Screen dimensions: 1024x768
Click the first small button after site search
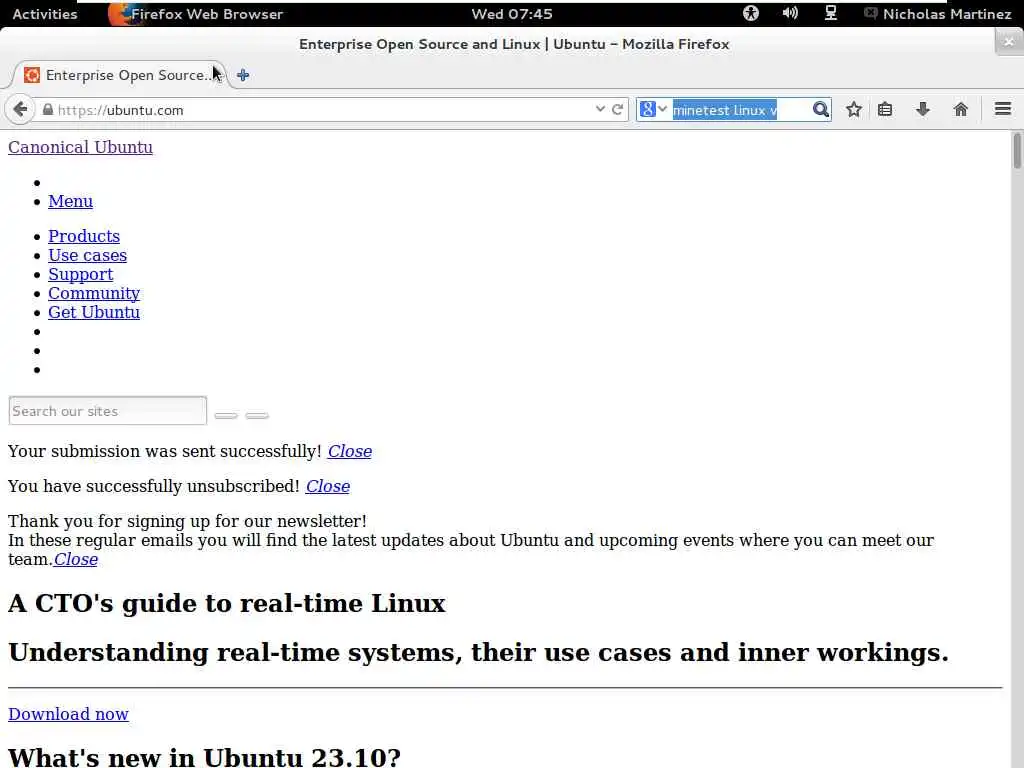coord(226,415)
